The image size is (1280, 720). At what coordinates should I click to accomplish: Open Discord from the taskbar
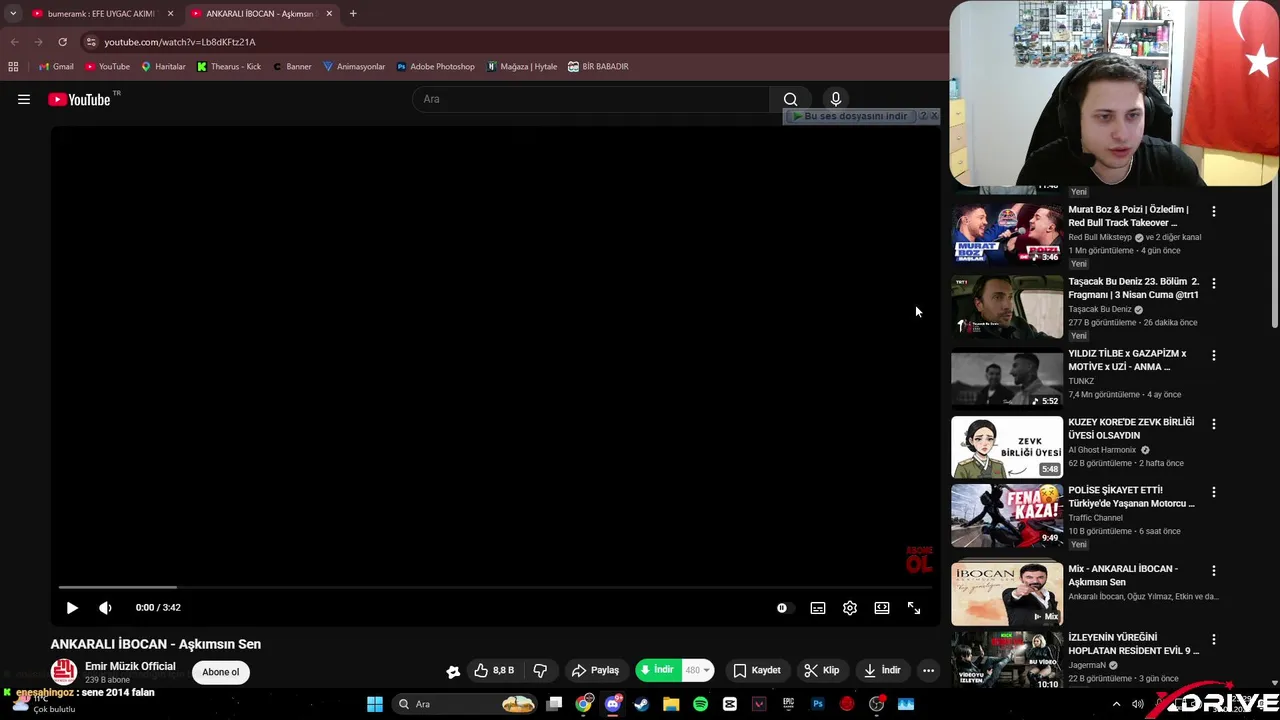pyautogui.click(x=612, y=704)
